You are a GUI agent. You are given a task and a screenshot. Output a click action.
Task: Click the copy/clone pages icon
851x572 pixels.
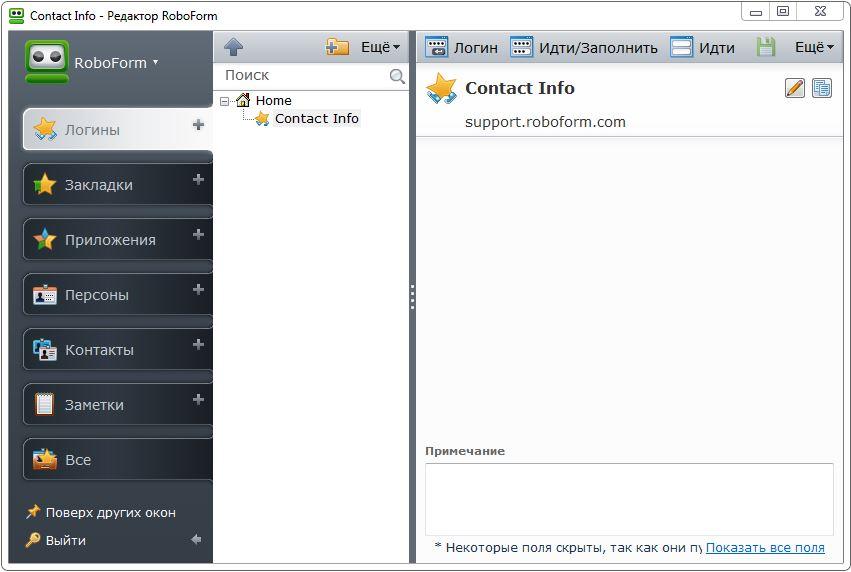[822, 87]
